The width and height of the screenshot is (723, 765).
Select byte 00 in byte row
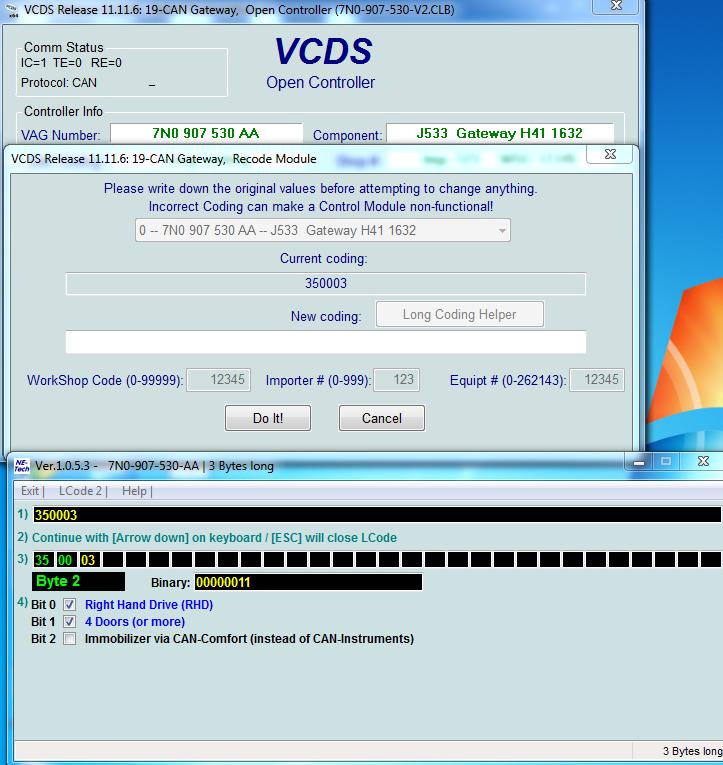[x=65, y=560]
